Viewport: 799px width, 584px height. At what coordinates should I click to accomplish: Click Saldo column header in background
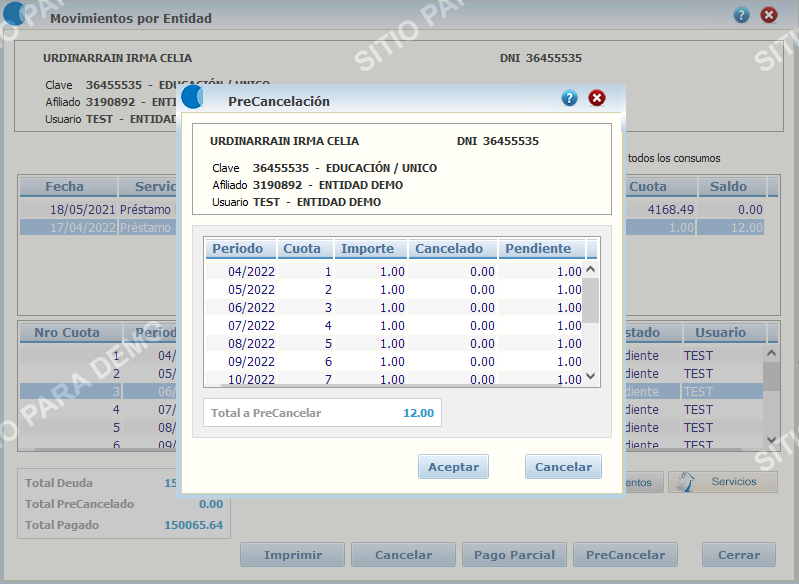(x=731, y=187)
